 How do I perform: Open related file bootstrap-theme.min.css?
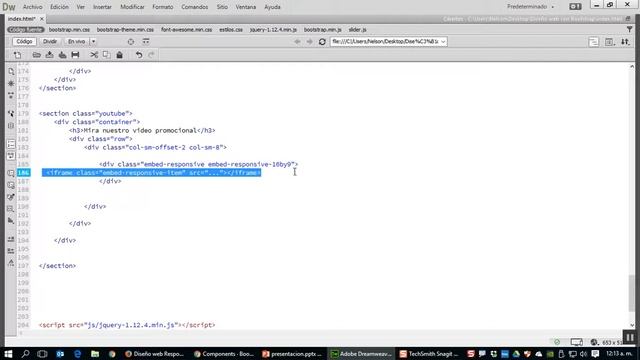(x=125, y=30)
